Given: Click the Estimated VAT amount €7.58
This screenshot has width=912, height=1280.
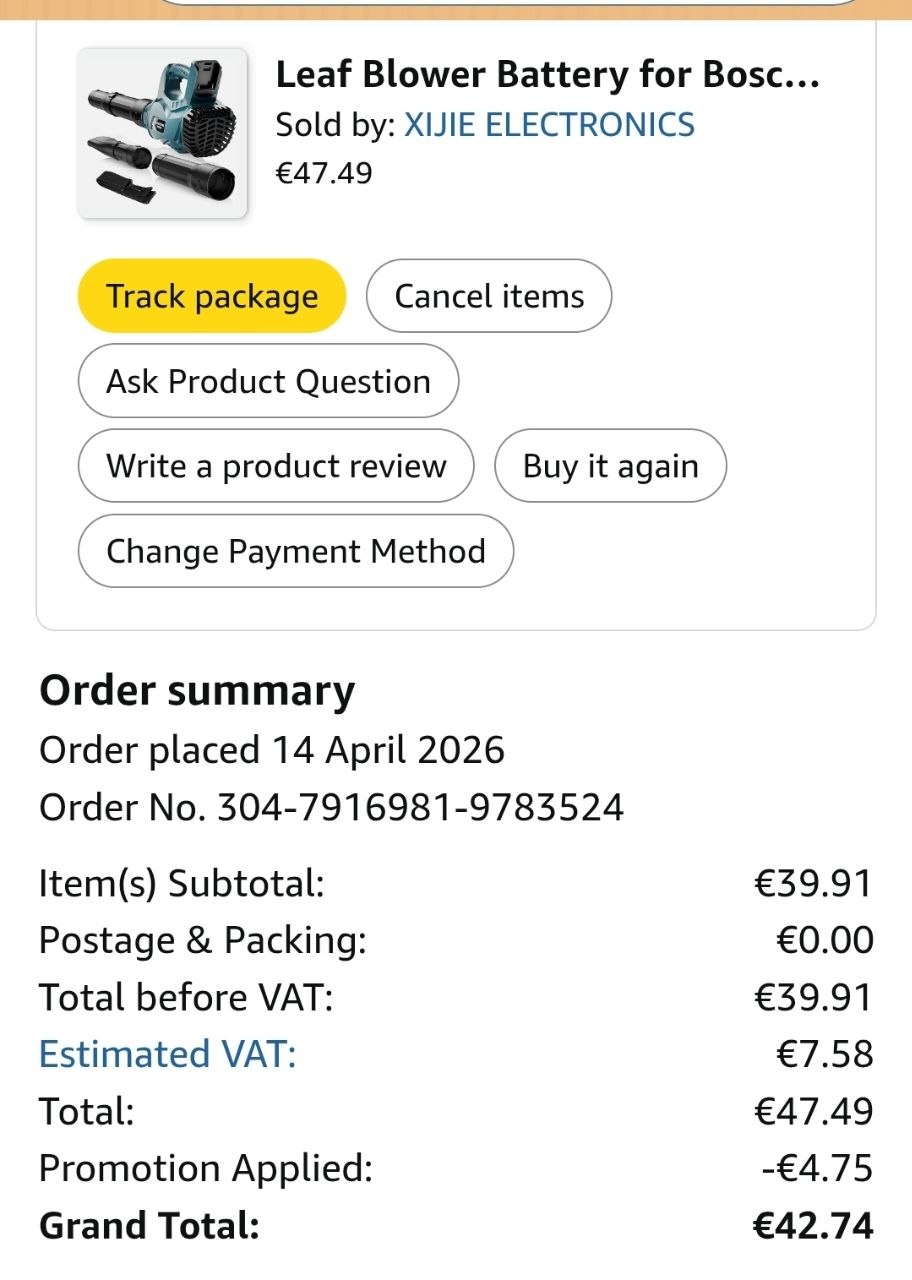Looking at the screenshot, I should coord(824,1054).
